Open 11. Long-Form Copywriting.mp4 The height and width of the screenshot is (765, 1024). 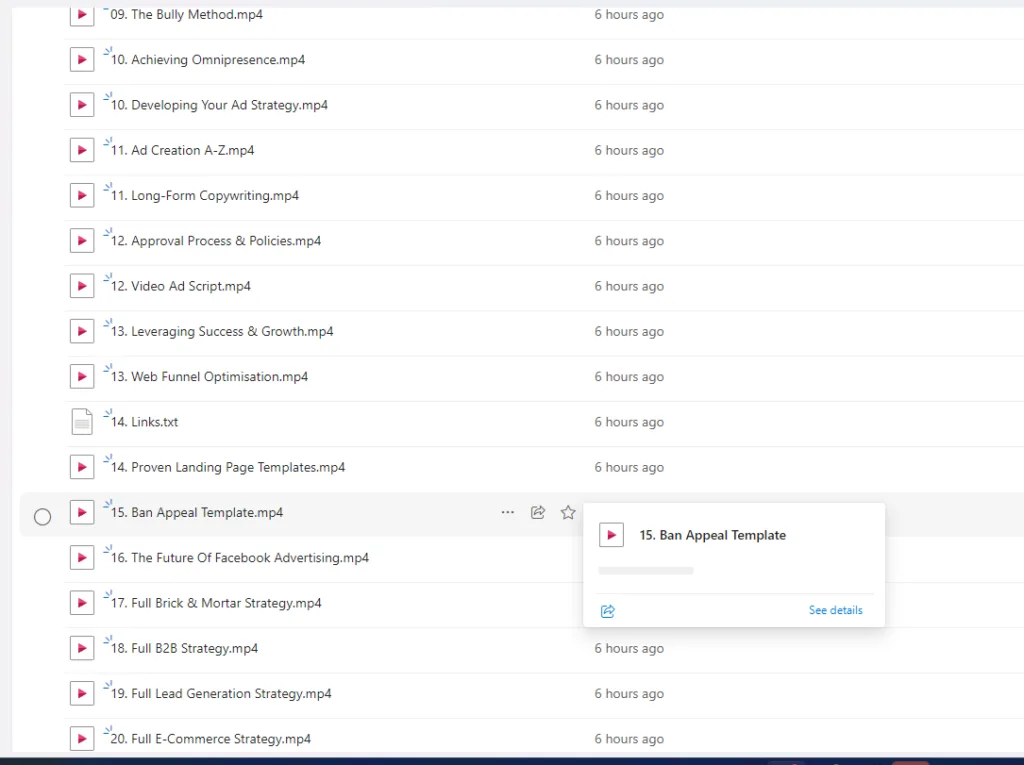(x=205, y=196)
